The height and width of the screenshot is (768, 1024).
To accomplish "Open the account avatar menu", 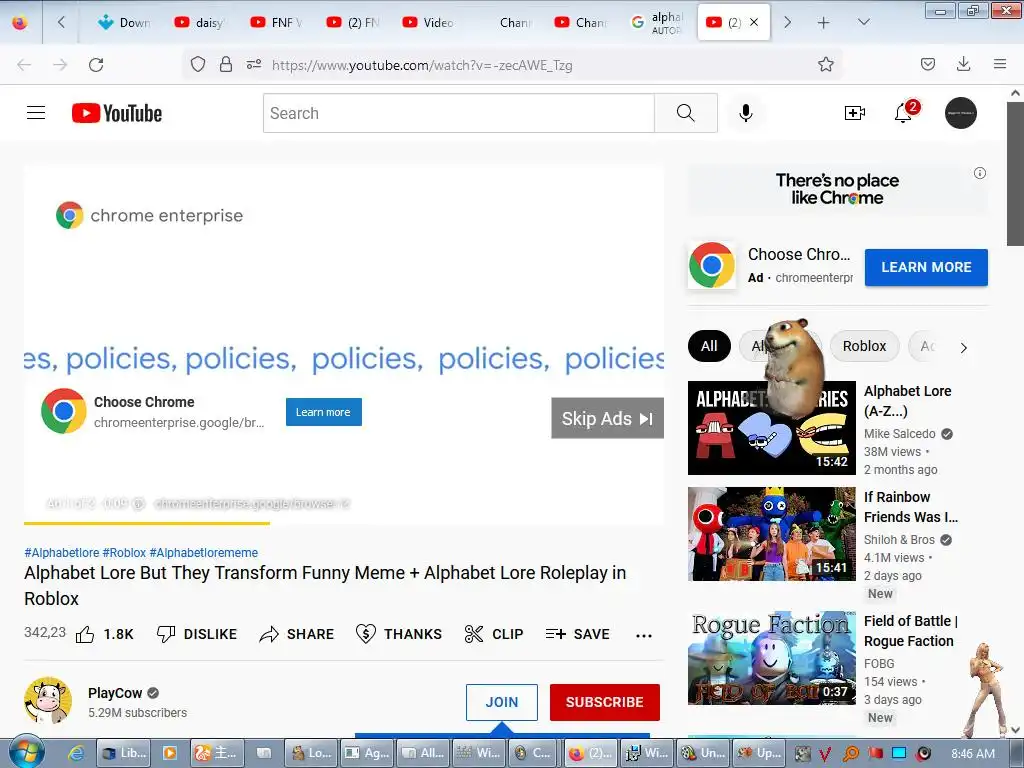I will [961, 113].
